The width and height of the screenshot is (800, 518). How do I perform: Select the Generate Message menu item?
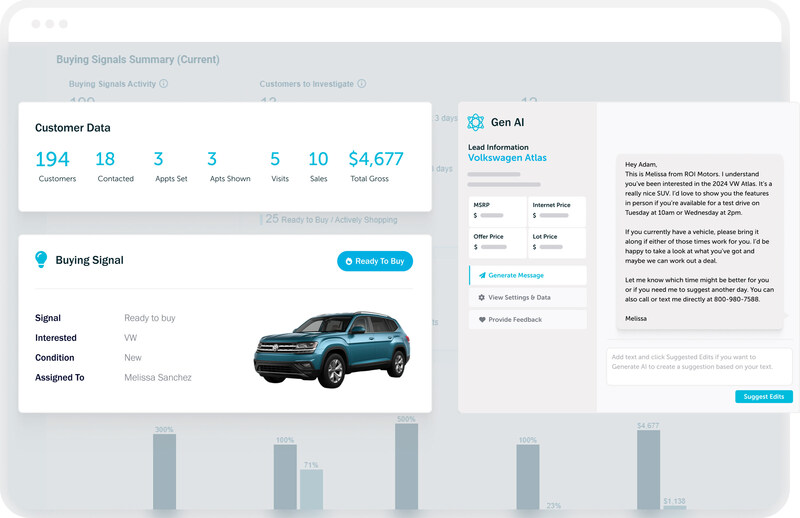[529, 275]
